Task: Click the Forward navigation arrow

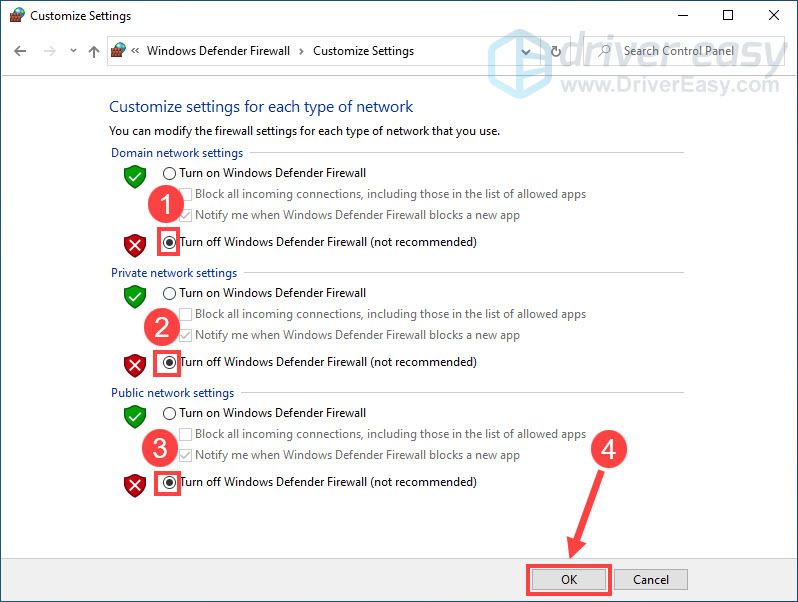Action: tap(48, 51)
